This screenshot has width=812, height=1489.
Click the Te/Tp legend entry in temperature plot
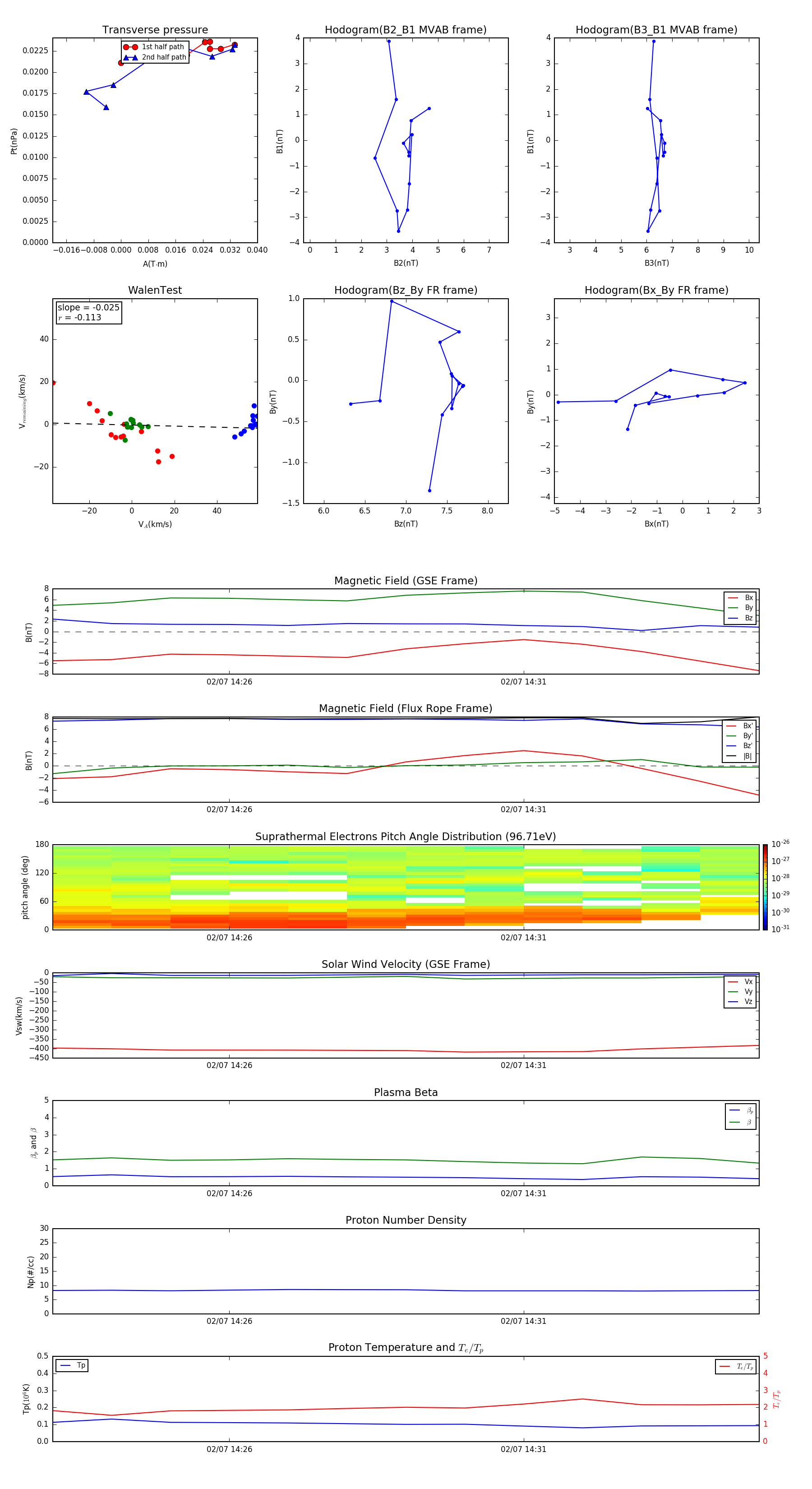tap(736, 1367)
